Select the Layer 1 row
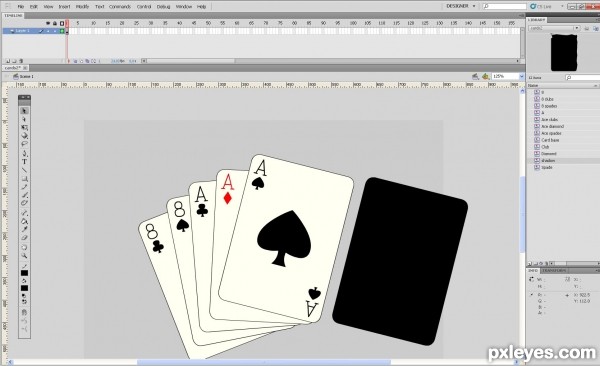600x366 pixels. coord(34,31)
